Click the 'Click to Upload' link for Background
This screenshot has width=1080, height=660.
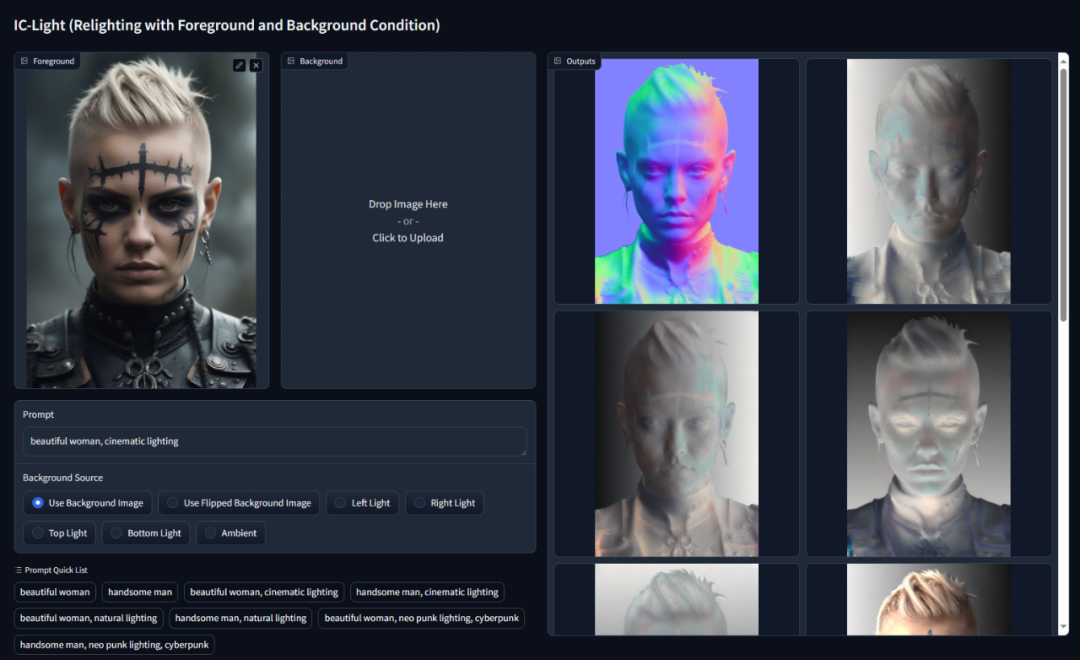(407, 237)
